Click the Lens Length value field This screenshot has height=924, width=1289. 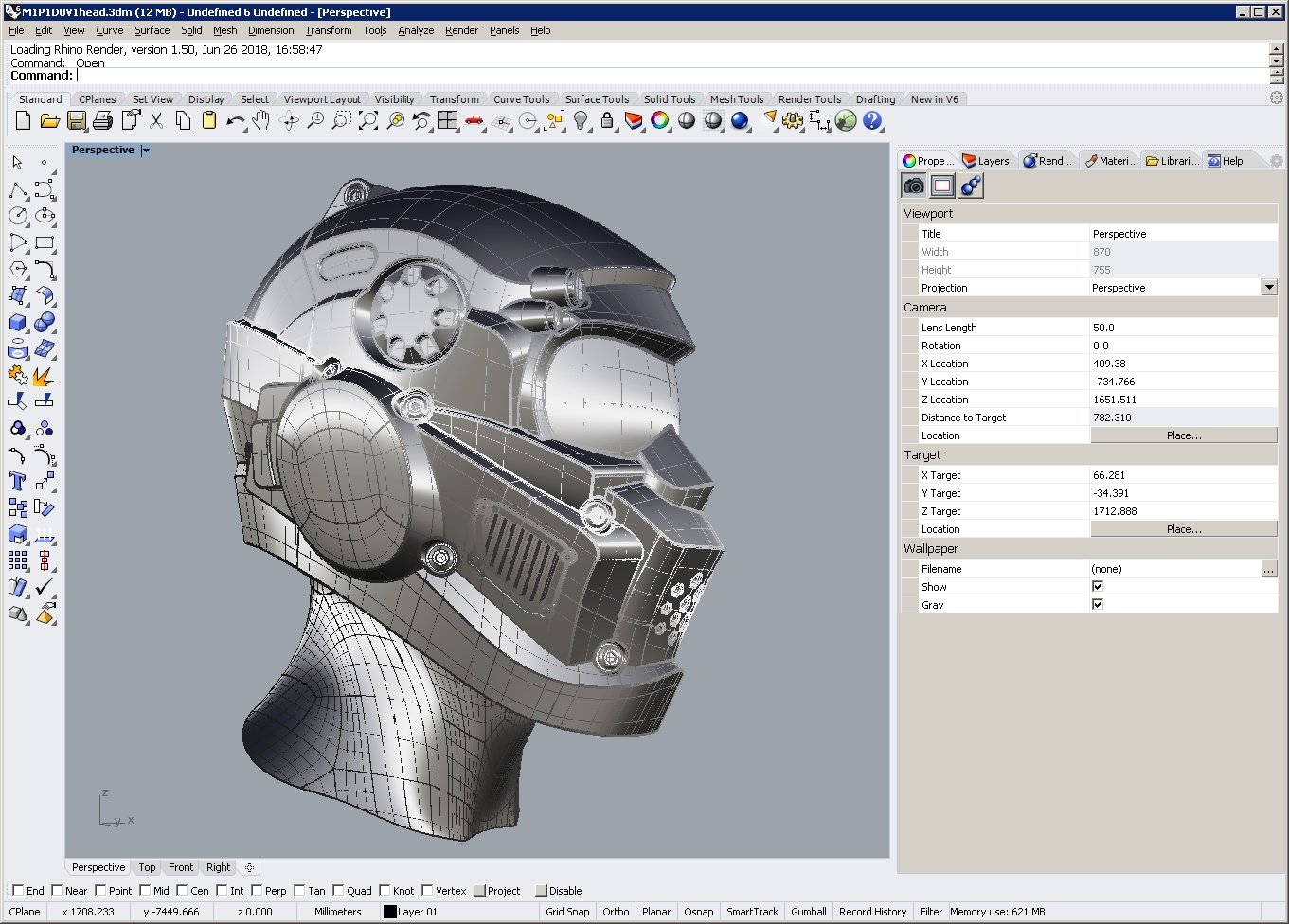point(1183,328)
